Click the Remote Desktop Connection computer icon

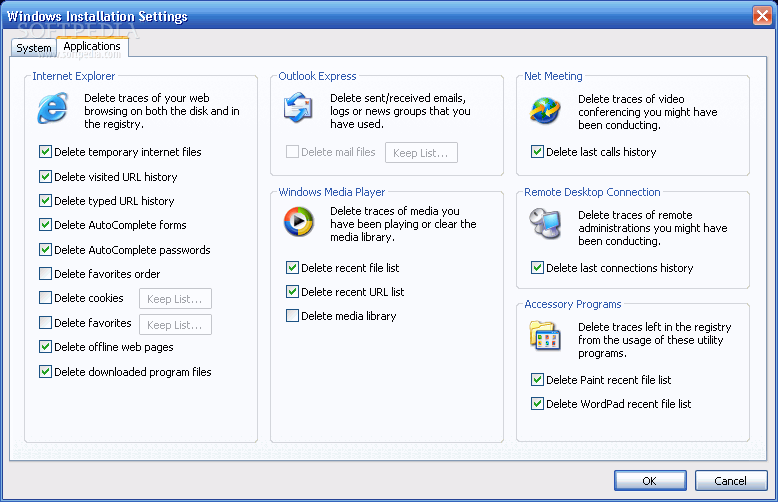click(x=545, y=223)
